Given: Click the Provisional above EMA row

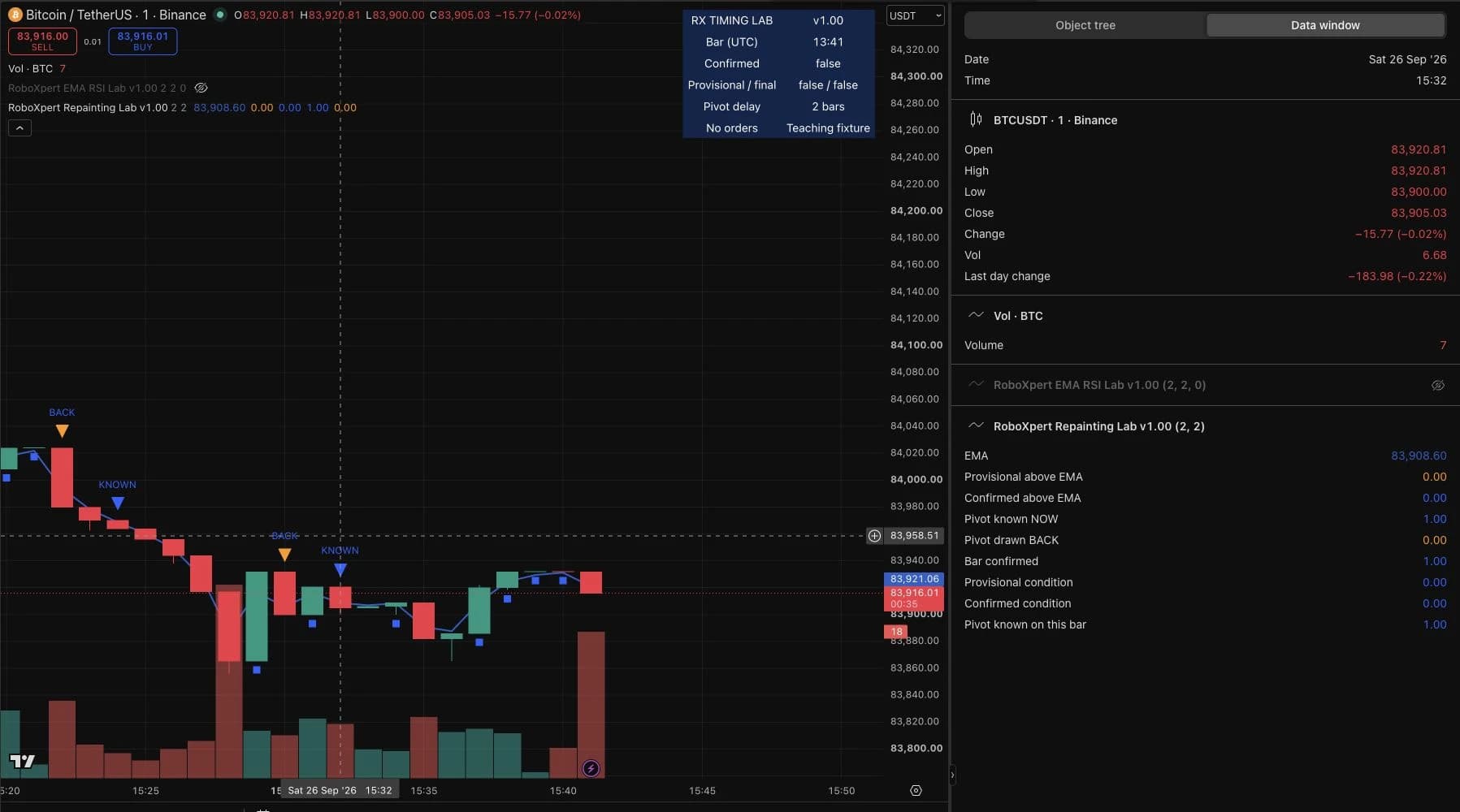Looking at the screenshot, I should coord(1205,477).
